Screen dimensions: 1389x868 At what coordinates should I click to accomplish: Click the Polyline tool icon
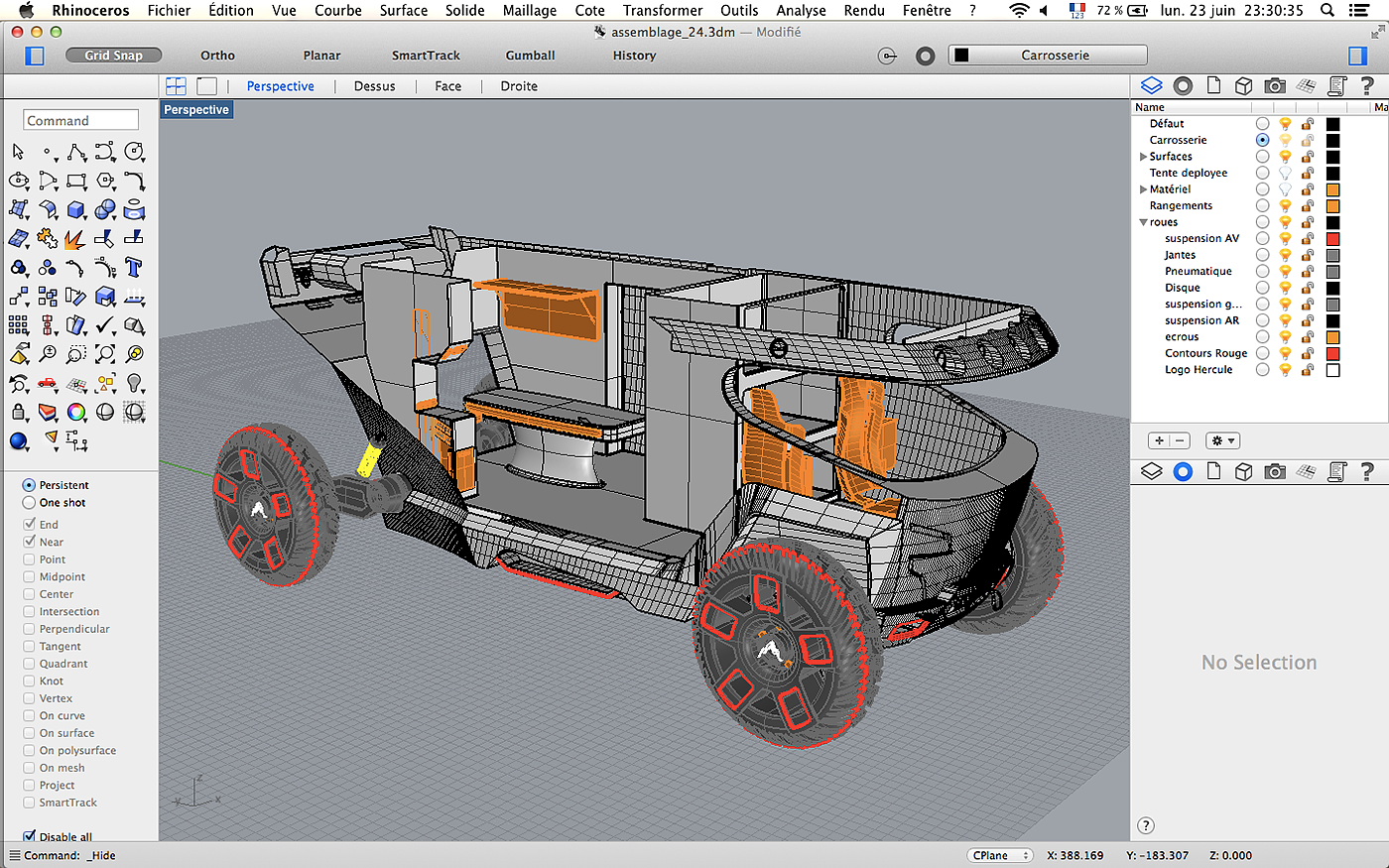(76, 153)
